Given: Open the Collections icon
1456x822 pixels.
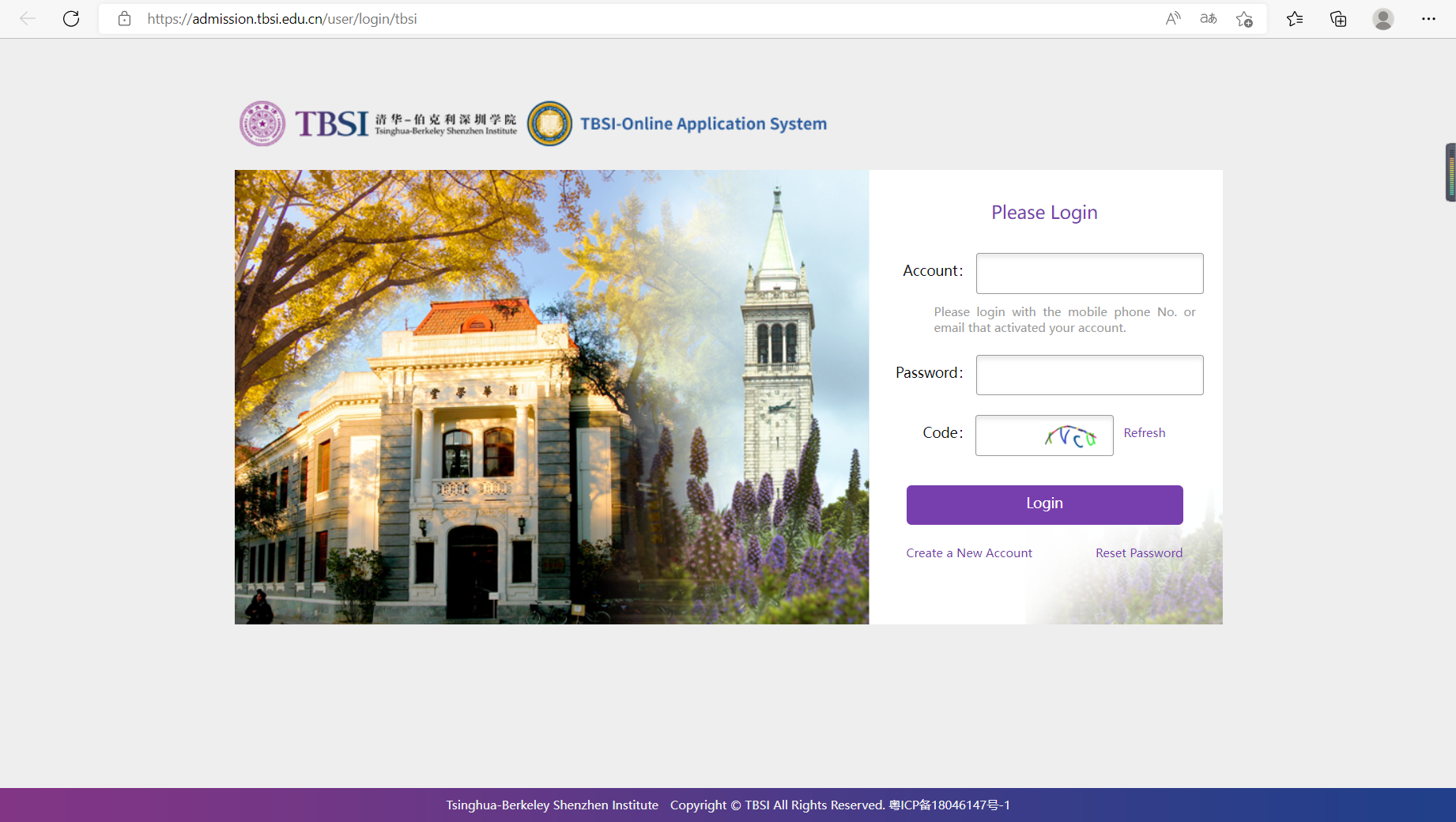Looking at the screenshot, I should (1338, 19).
